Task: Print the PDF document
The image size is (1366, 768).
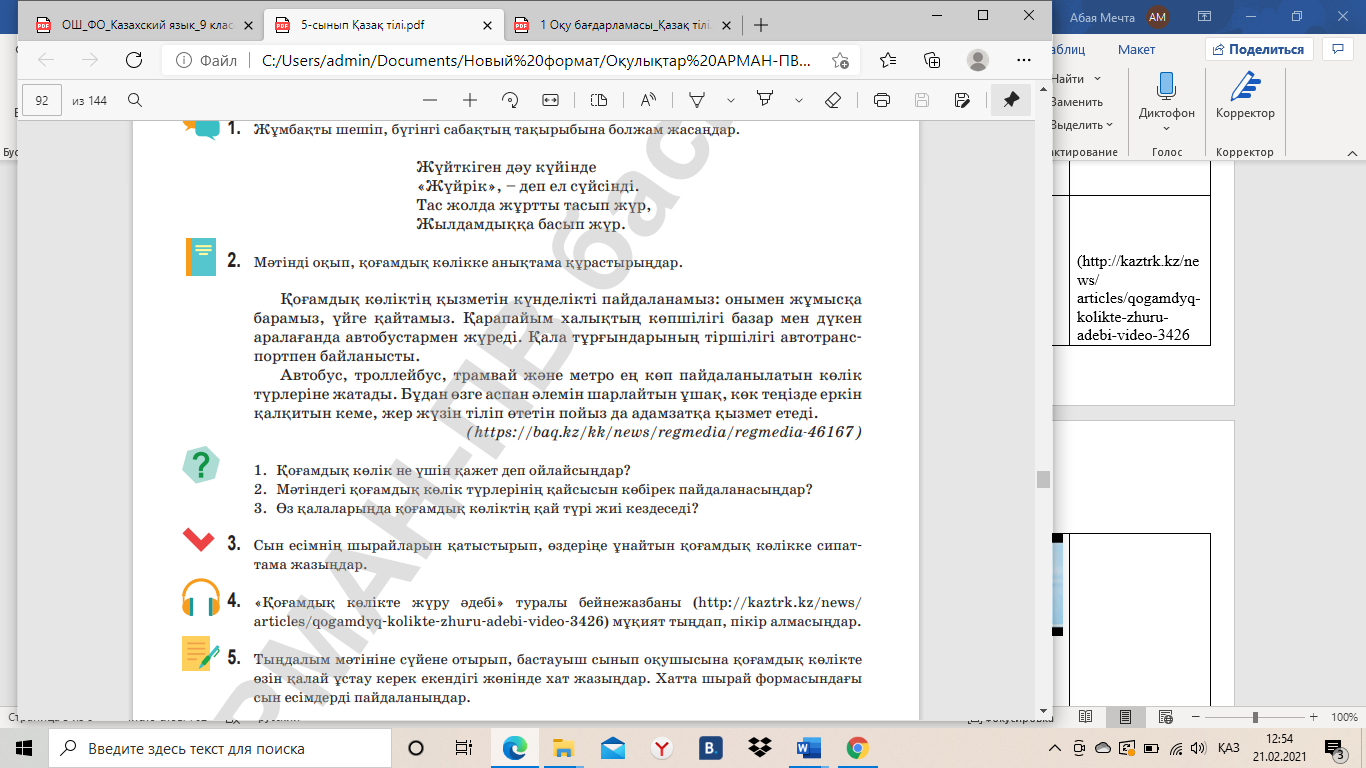Action: pos(882,100)
